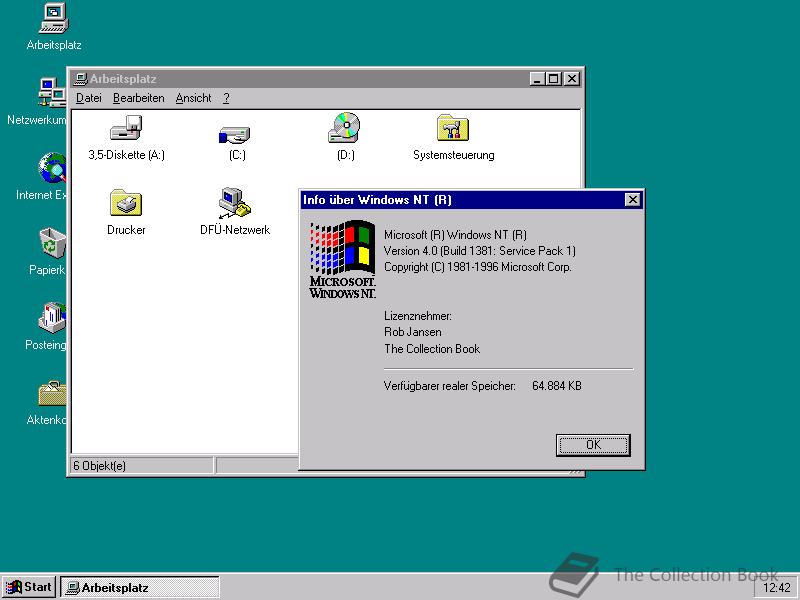Open the Bearbeiten menu

(139, 98)
